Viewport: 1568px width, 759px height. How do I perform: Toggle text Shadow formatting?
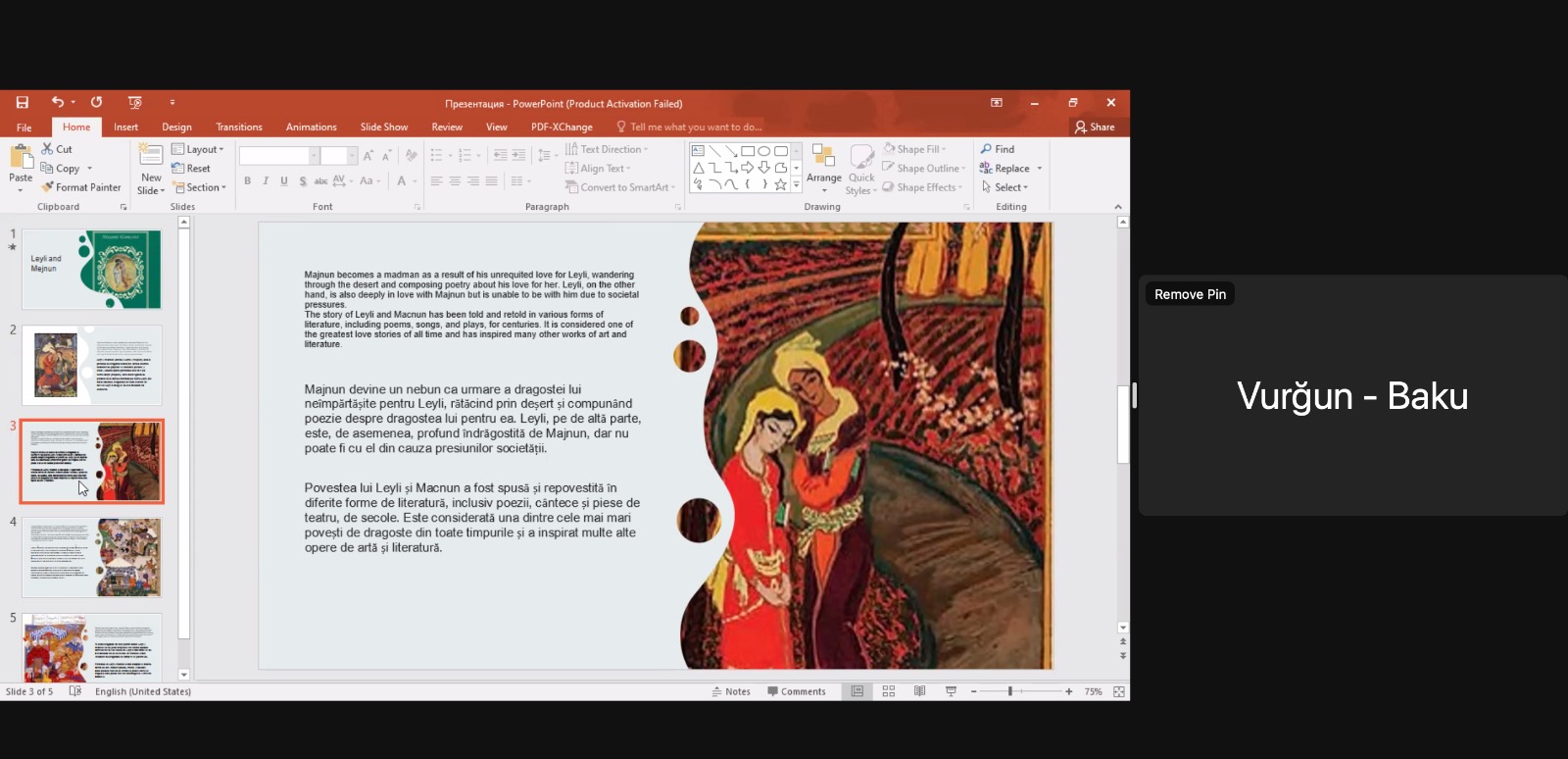[x=303, y=180]
